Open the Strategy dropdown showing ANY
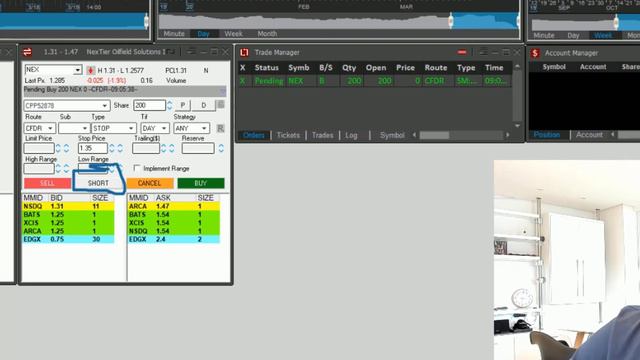 204,128
